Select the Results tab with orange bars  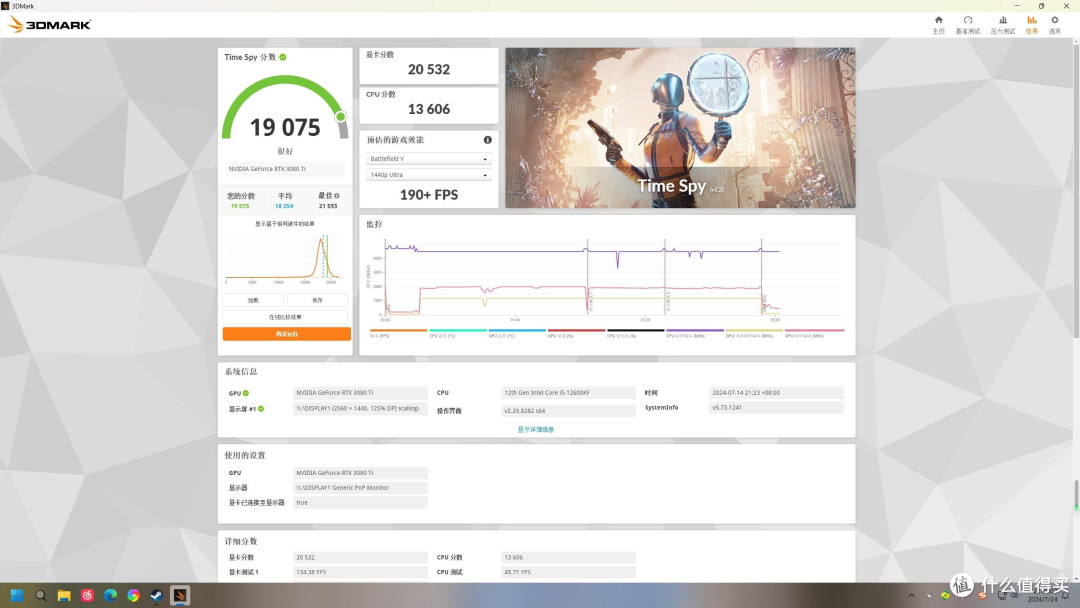click(1031, 25)
